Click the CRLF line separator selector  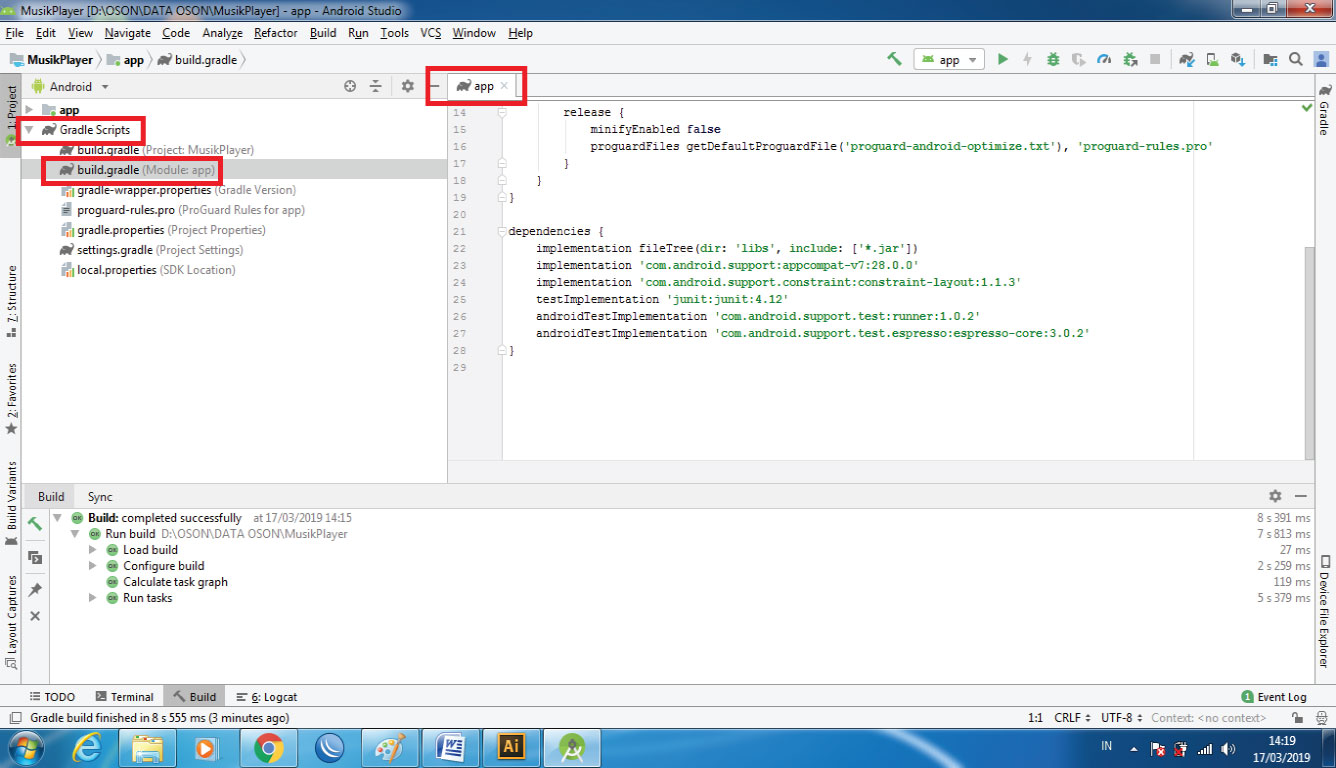pyautogui.click(x=1072, y=718)
